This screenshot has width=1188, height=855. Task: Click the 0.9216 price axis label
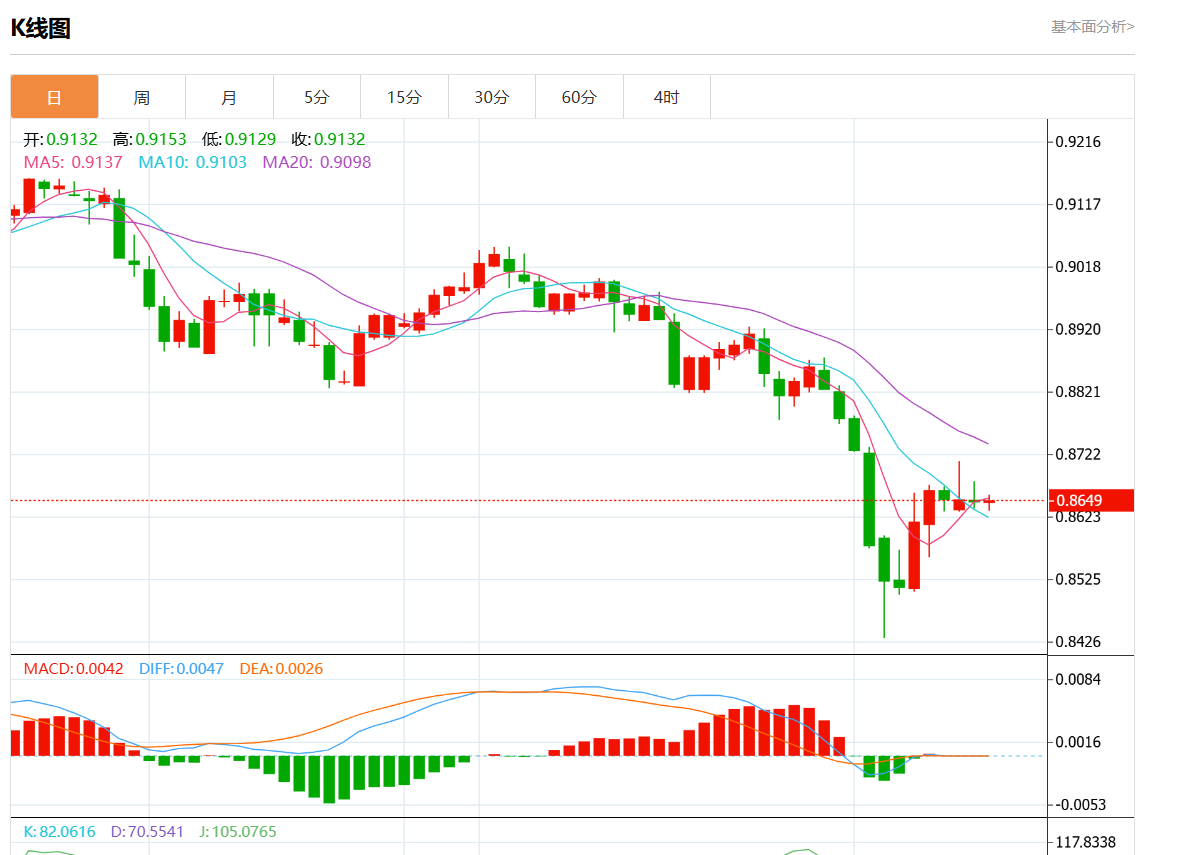click(1078, 142)
